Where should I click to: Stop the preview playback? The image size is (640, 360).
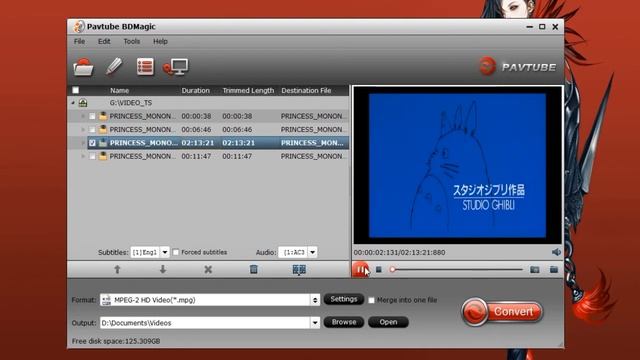click(x=379, y=269)
